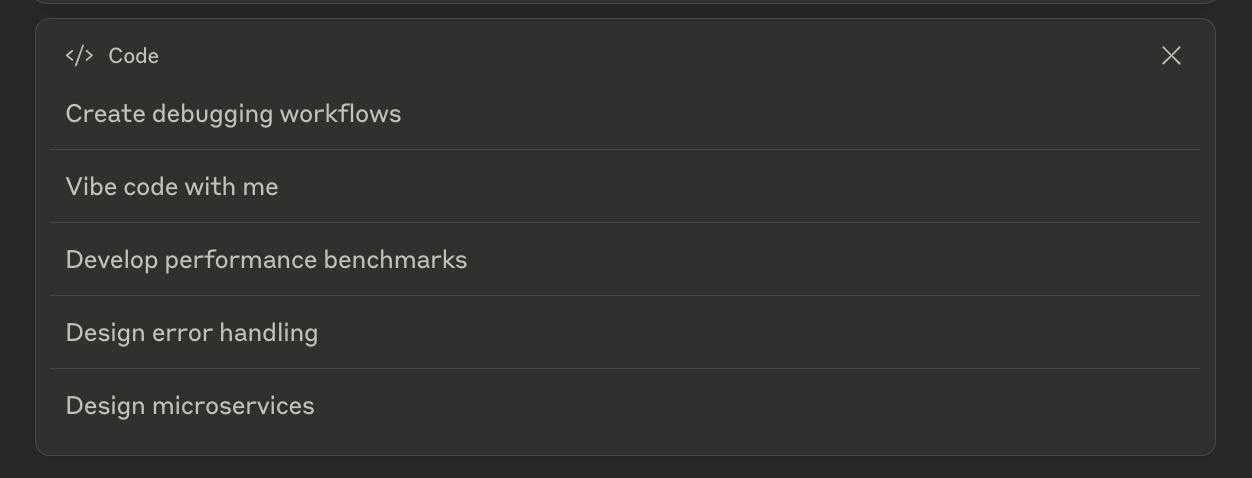Close the Code suggestions panel
1252x478 pixels.
[1171, 56]
